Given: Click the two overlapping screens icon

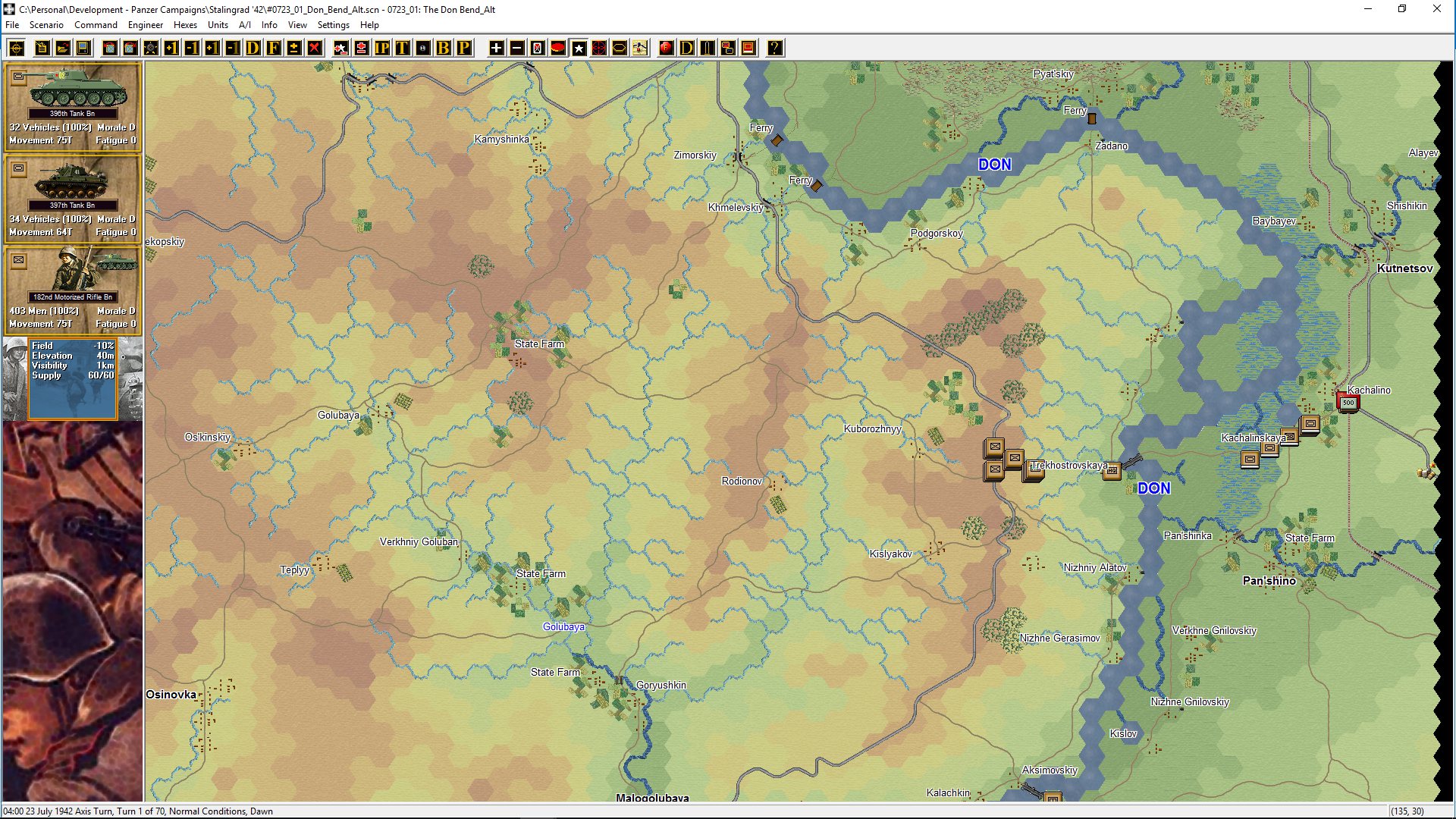Looking at the screenshot, I should click(x=728, y=49).
